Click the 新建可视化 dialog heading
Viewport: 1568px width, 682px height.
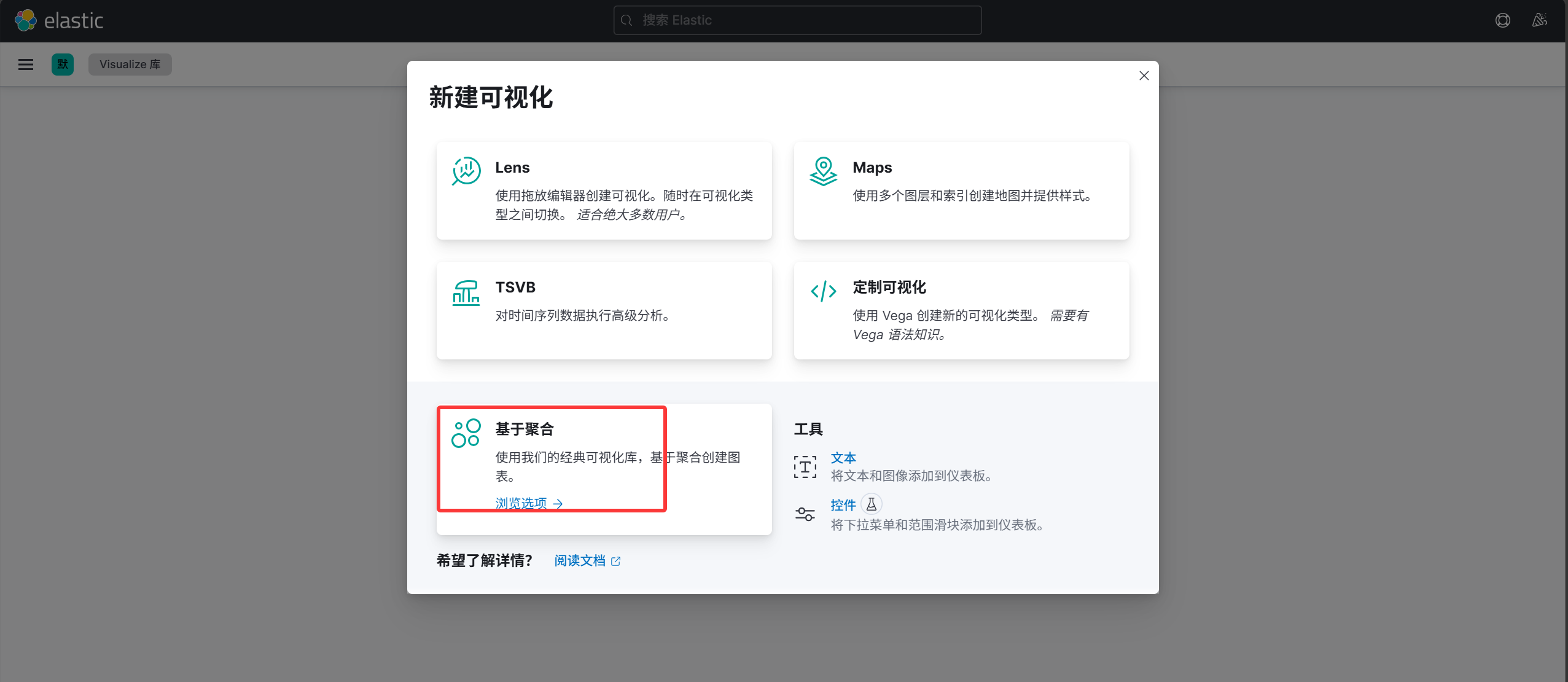491,98
